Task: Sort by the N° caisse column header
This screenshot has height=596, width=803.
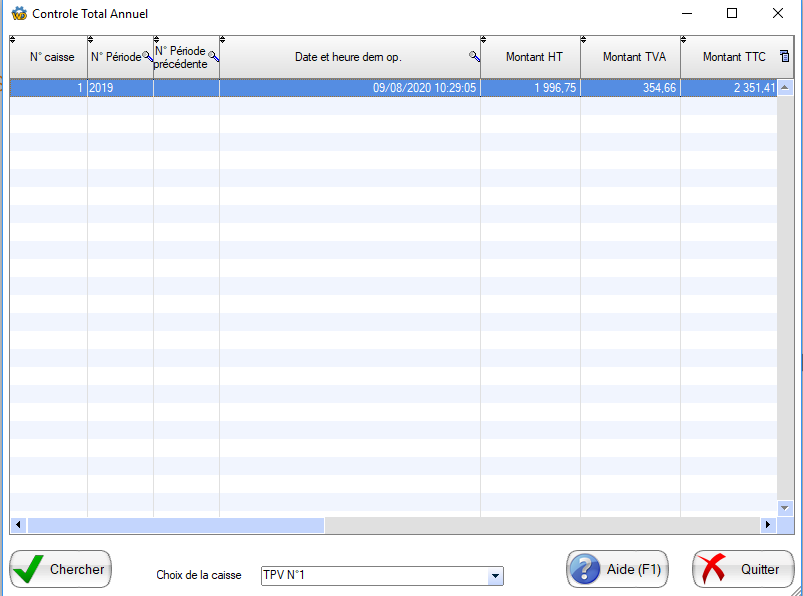Action: click(51, 58)
